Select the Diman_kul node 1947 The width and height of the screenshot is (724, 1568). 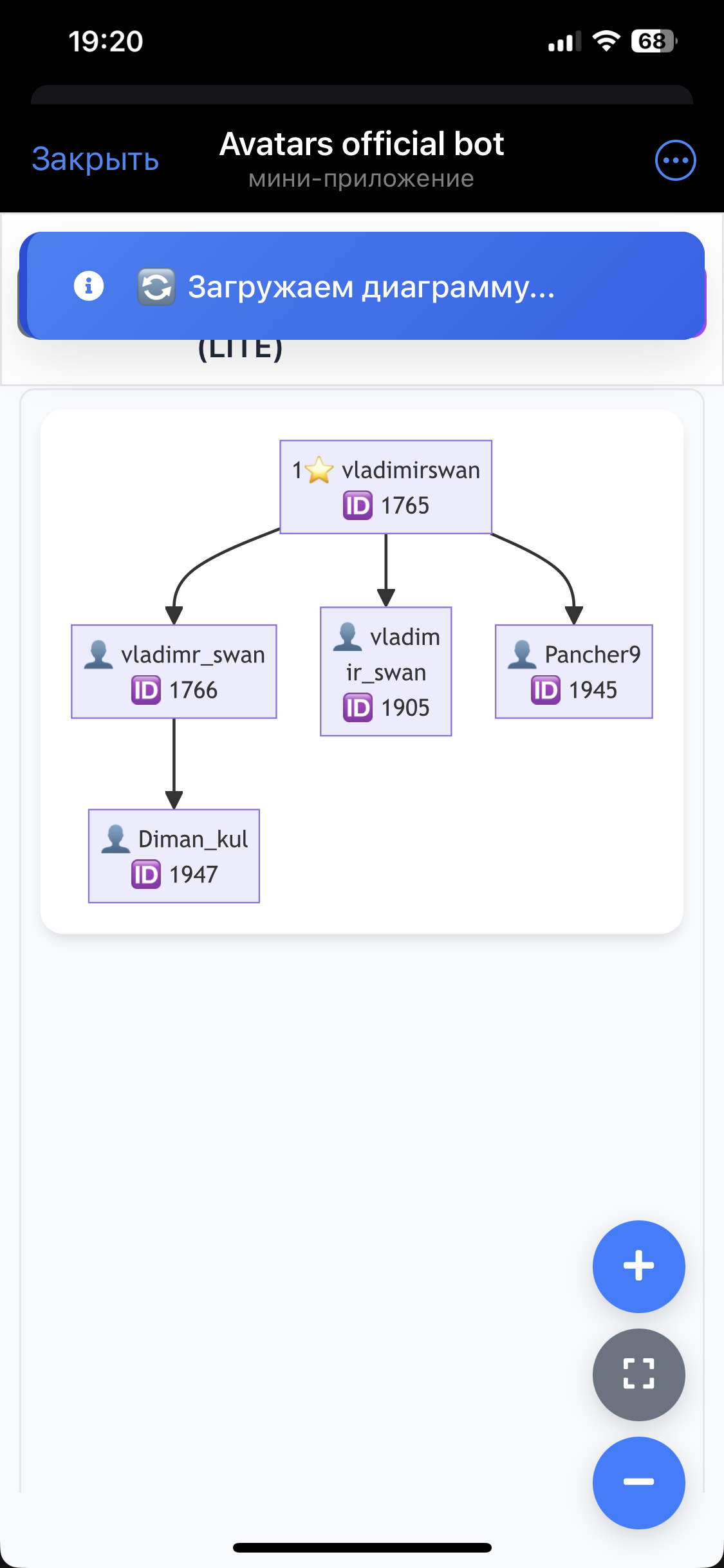pyautogui.click(x=174, y=856)
